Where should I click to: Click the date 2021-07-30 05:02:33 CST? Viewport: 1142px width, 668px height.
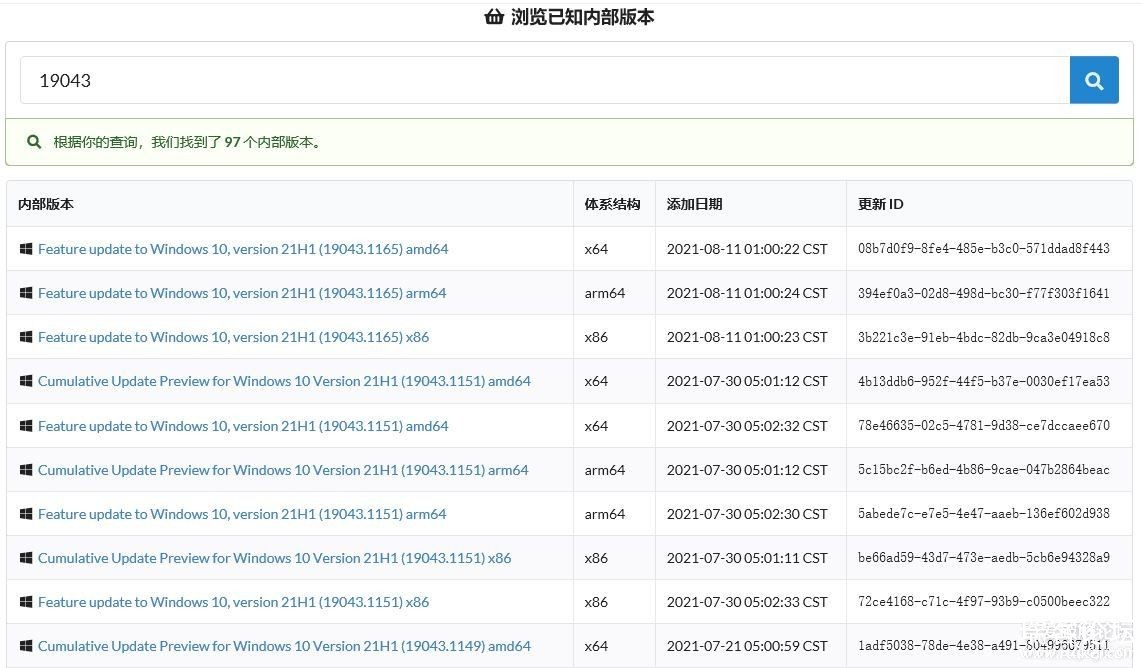click(x=747, y=602)
